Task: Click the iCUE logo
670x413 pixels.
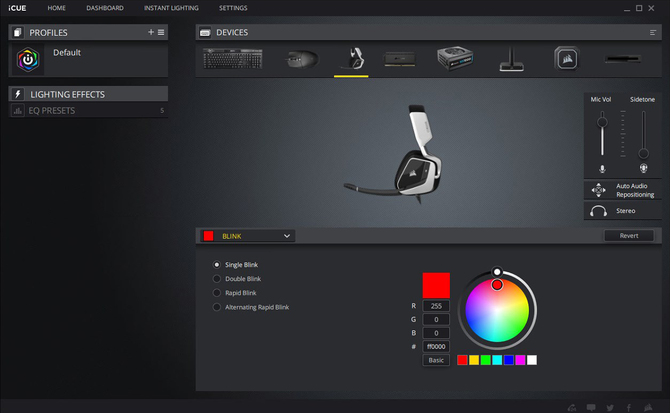Action: 17,8
